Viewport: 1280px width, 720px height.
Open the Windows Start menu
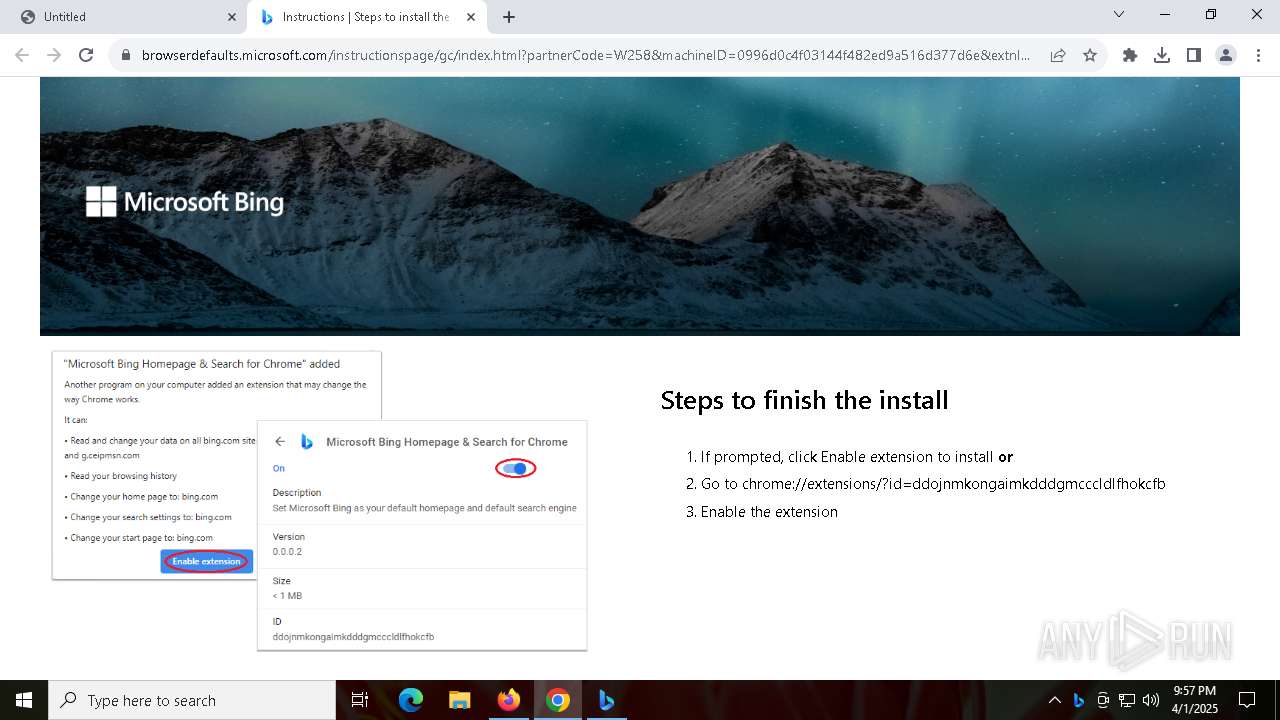(x=24, y=700)
